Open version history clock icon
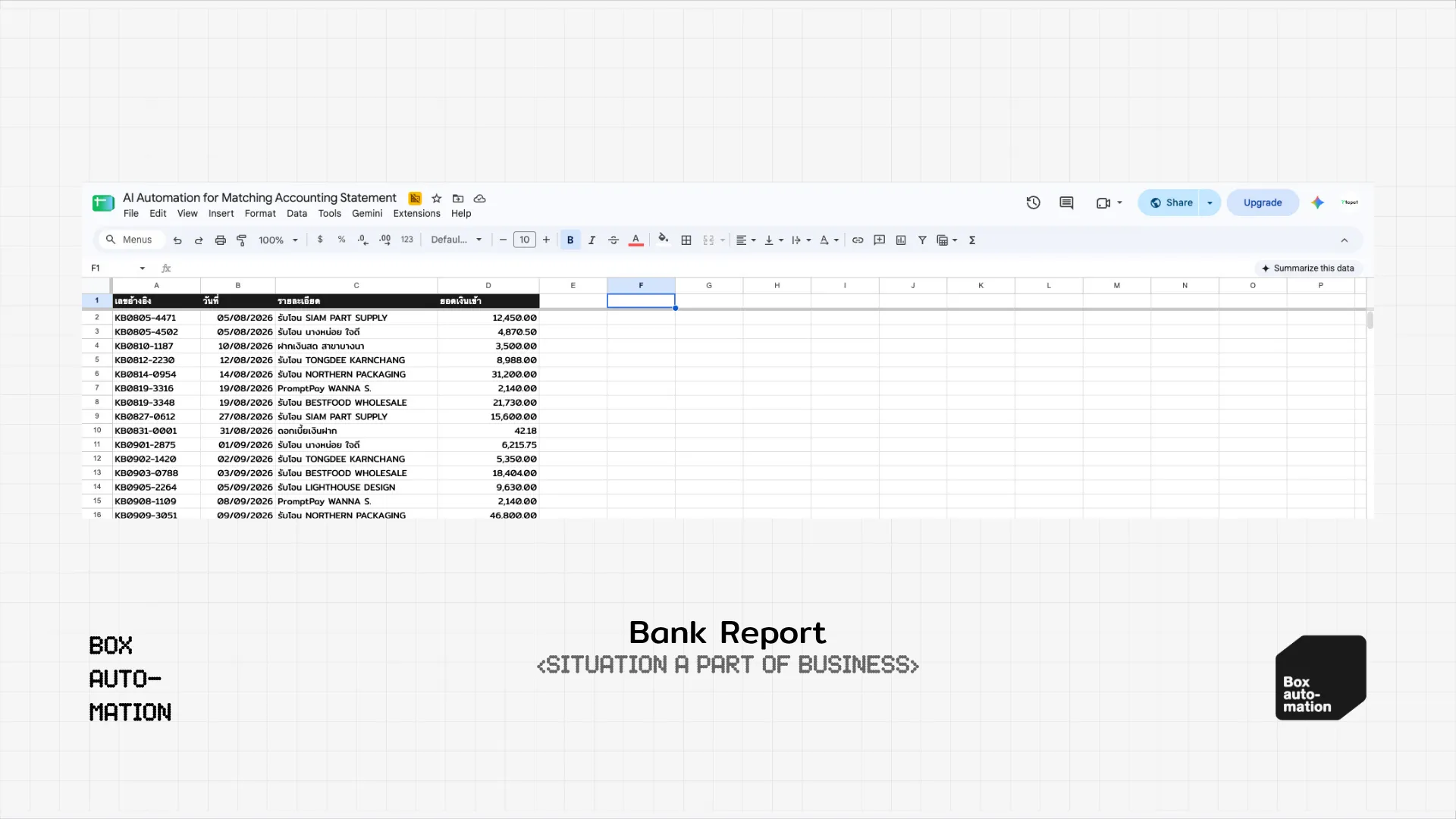Screen dimensions: 1456x819 (x=1033, y=202)
